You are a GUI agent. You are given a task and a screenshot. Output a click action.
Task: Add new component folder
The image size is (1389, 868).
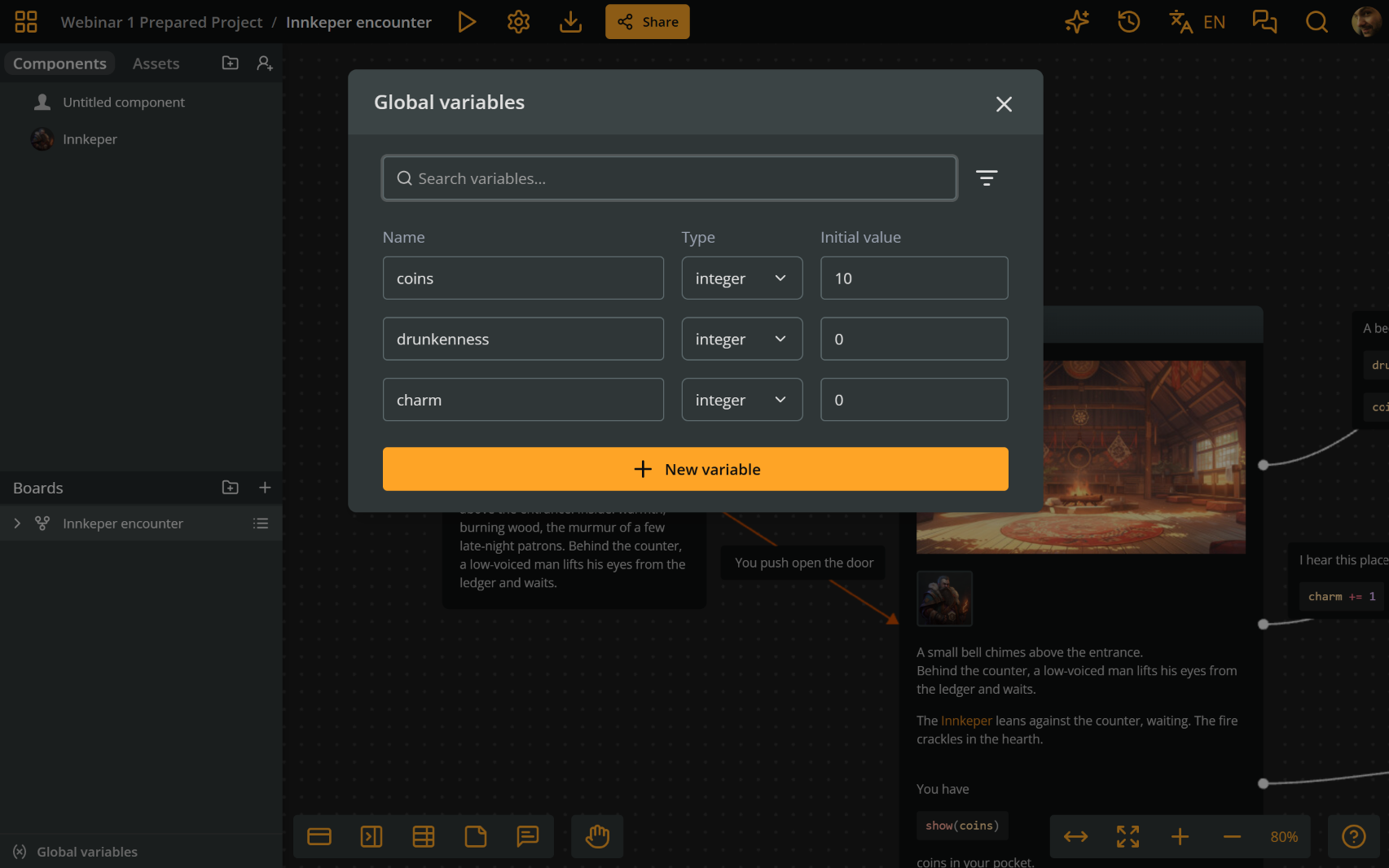pyautogui.click(x=231, y=63)
